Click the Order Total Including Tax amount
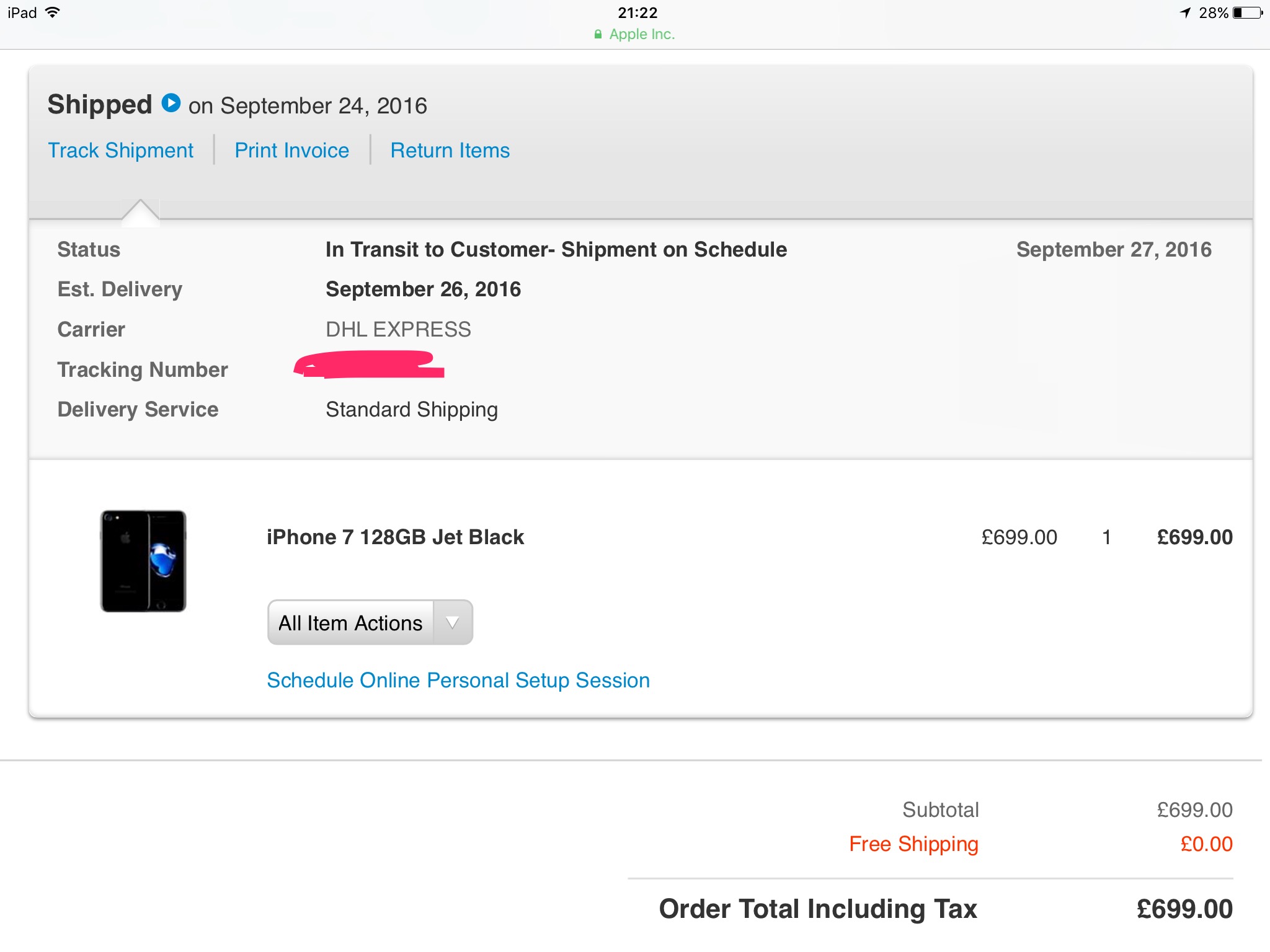Viewport: 1270px width, 952px height. click(1184, 909)
